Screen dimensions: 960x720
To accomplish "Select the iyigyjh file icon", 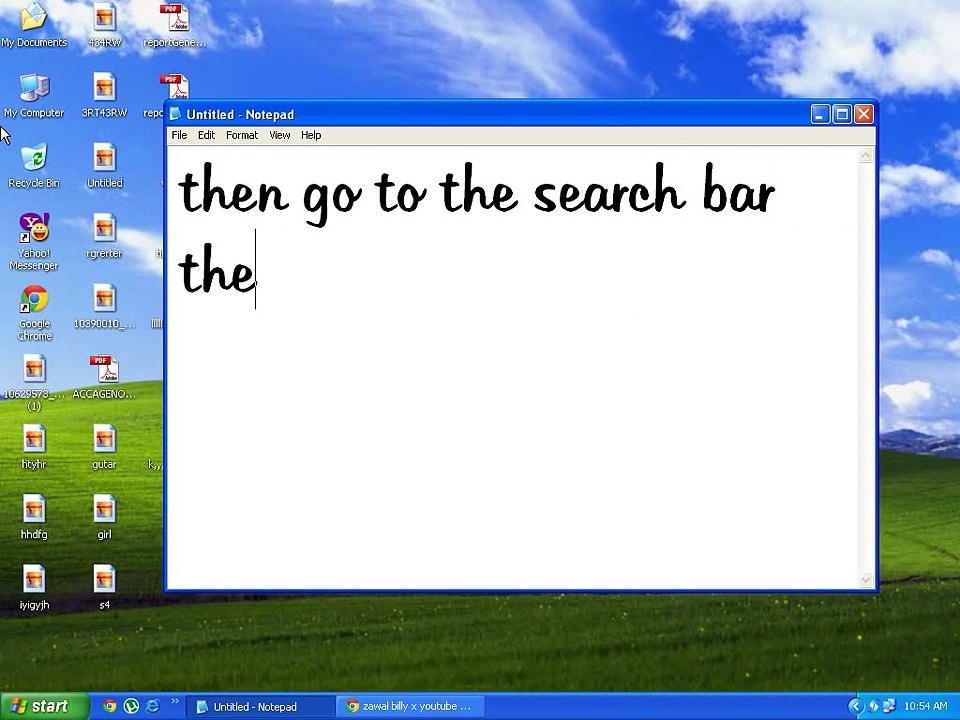I will click(x=34, y=588).
